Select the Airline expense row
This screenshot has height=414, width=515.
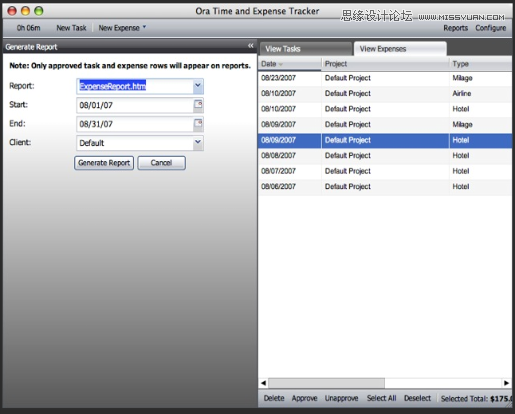(x=385, y=93)
